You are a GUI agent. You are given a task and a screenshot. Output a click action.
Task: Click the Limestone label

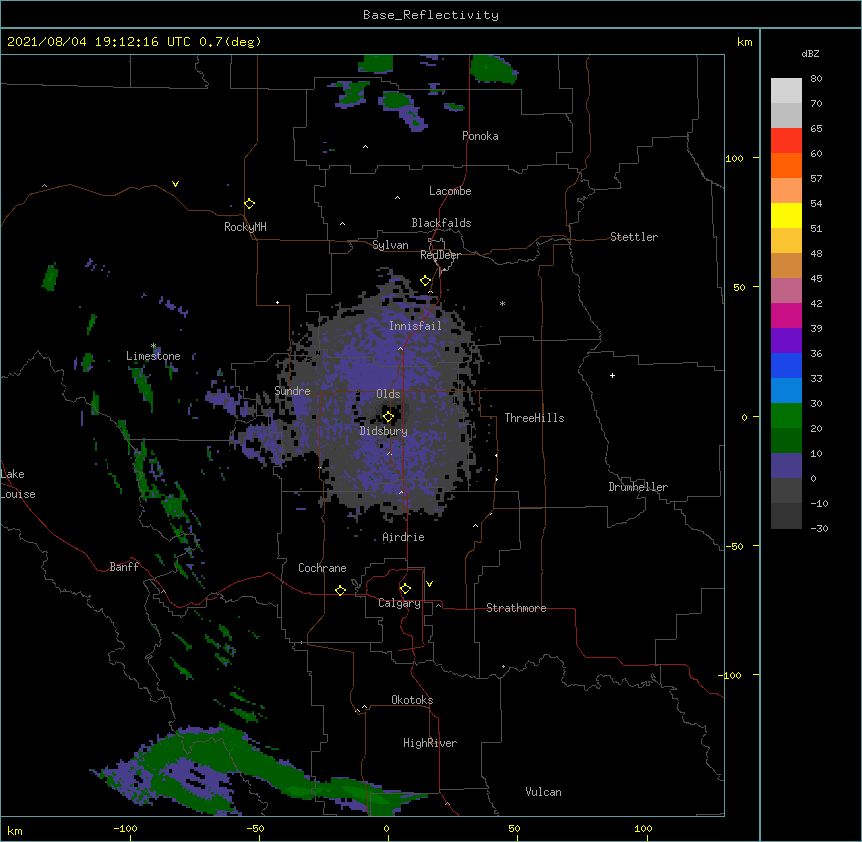(x=153, y=356)
